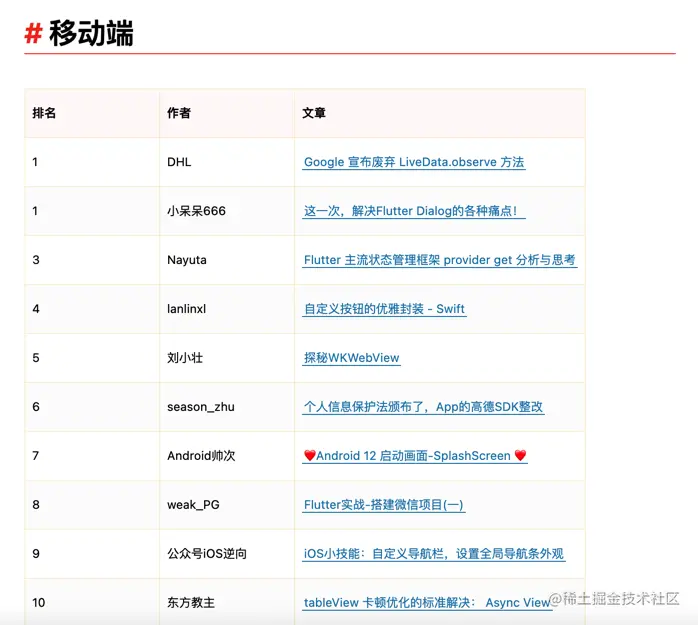This screenshot has width=698, height=625.
Task: Select author name 刘小壮
Action: point(185,358)
